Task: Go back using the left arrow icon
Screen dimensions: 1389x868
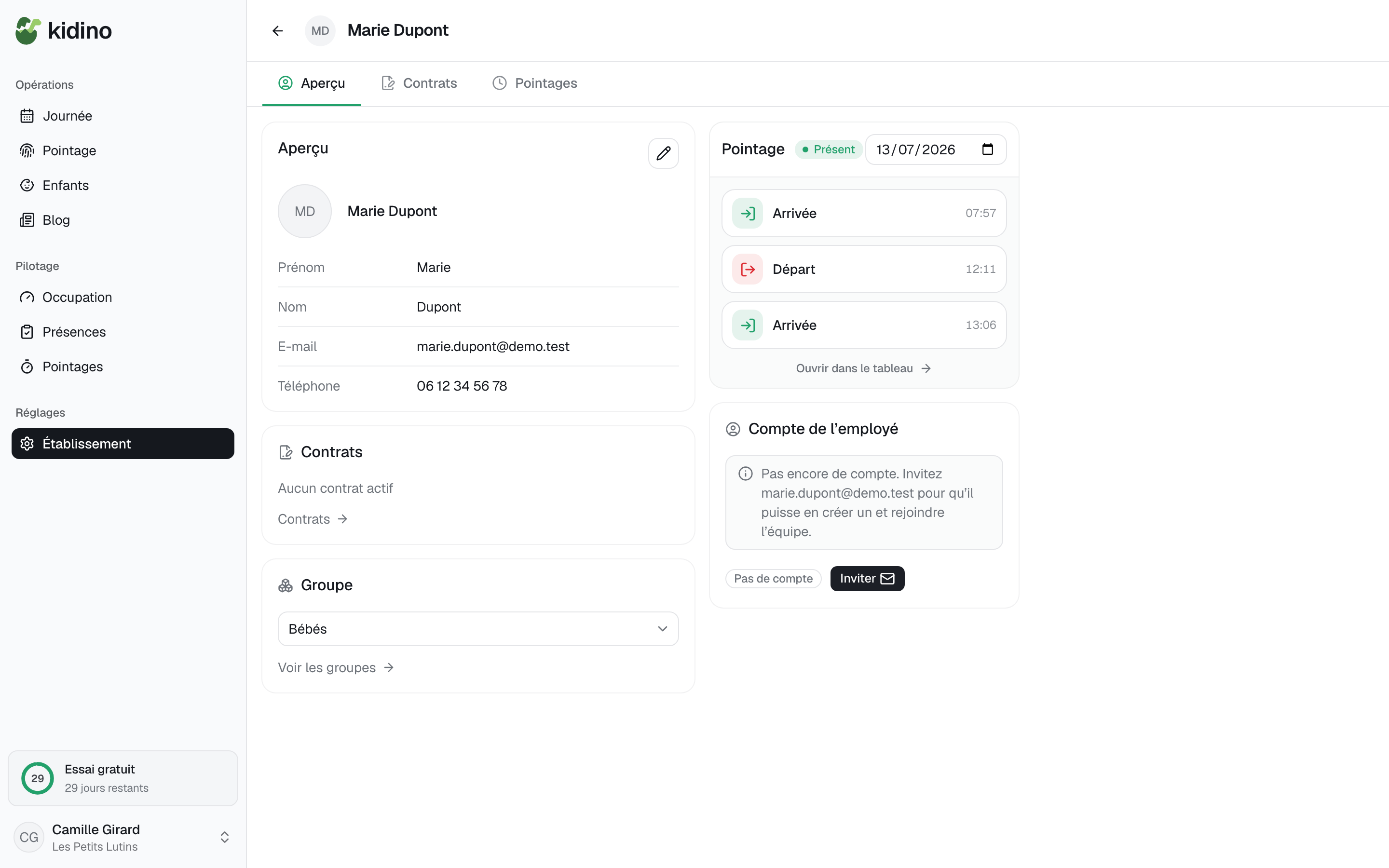Action: coord(278,31)
